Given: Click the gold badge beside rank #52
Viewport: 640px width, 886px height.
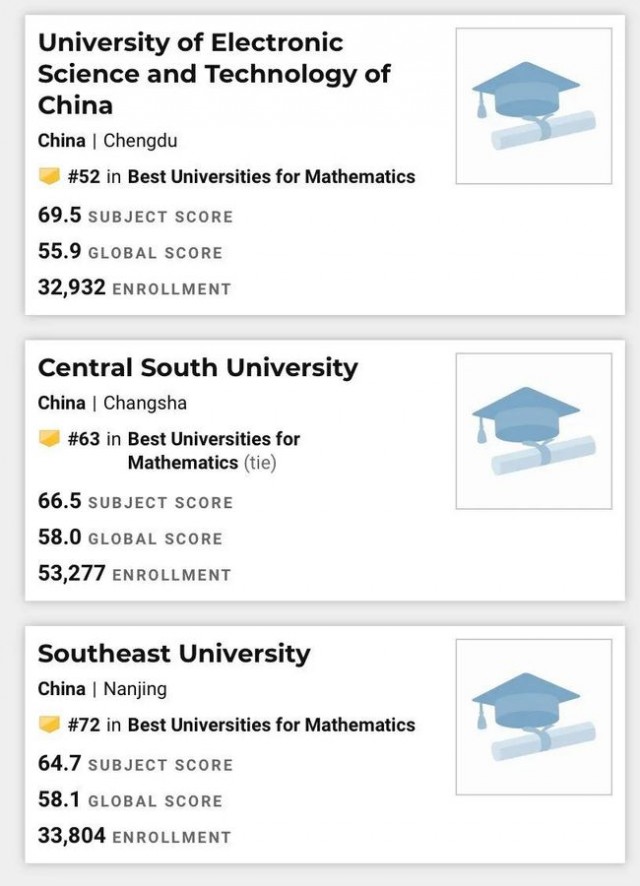Looking at the screenshot, I should (49, 176).
